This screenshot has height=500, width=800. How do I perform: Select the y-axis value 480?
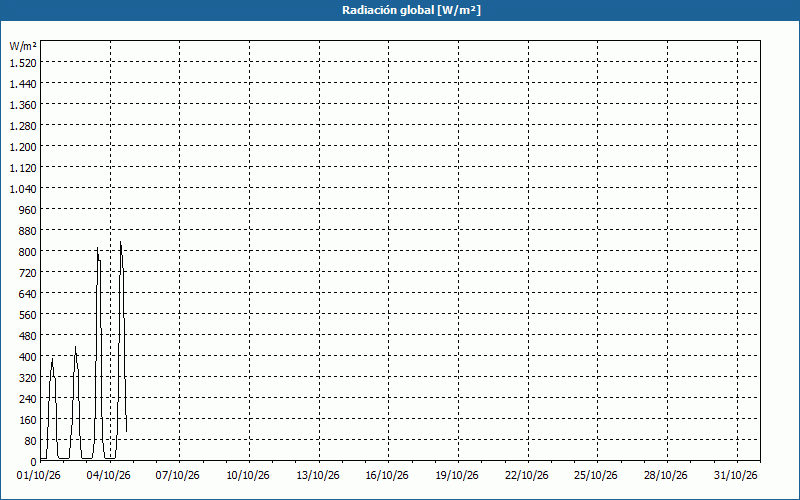click(x=29, y=336)
